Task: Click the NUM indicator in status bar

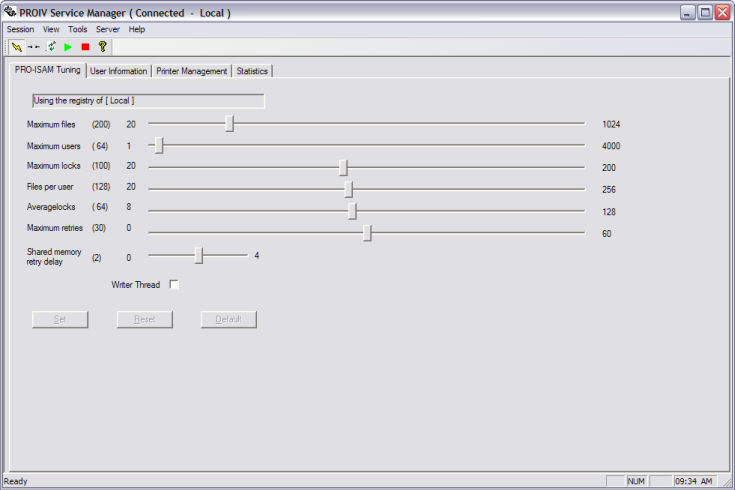Action: (x=636, y=481)
